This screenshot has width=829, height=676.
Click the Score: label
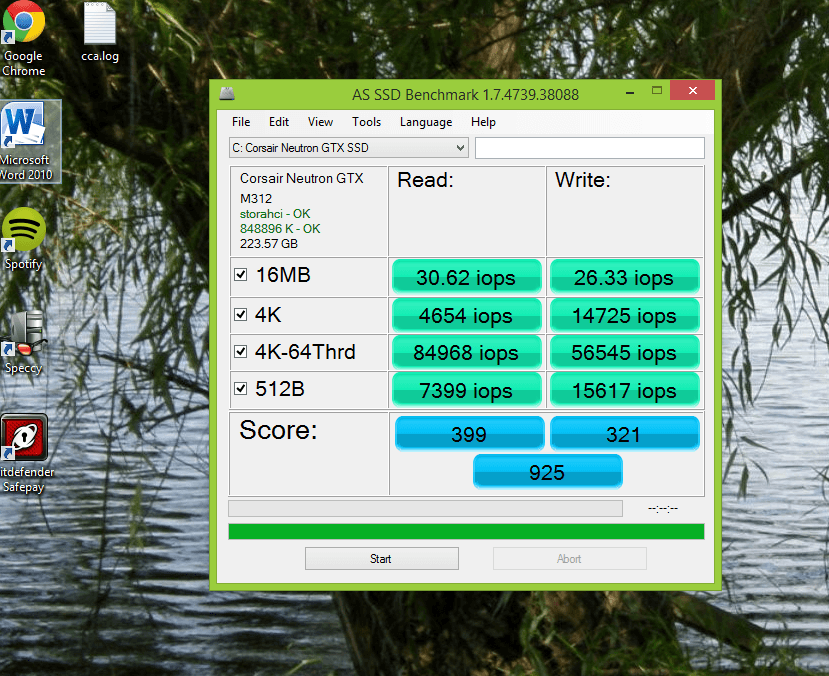pos(278,430)
